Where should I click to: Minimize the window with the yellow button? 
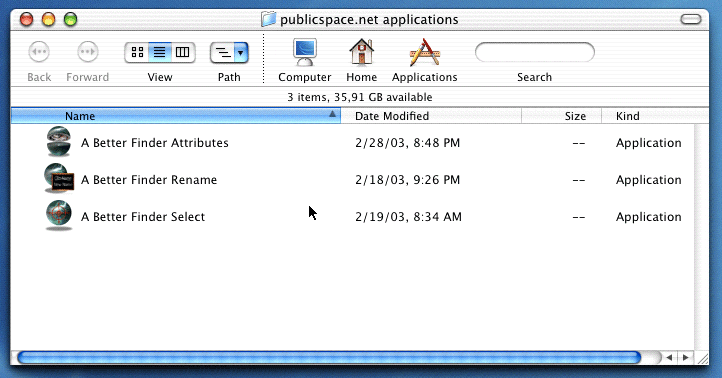(48, 19)
